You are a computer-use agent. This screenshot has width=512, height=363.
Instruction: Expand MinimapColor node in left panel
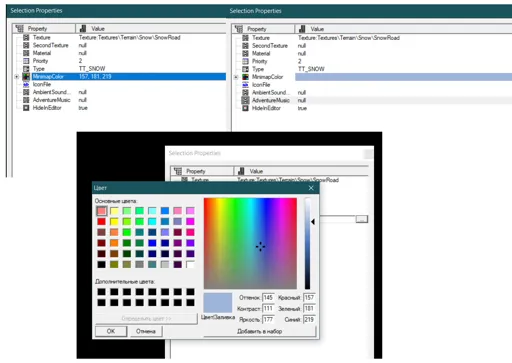(16, 77)
